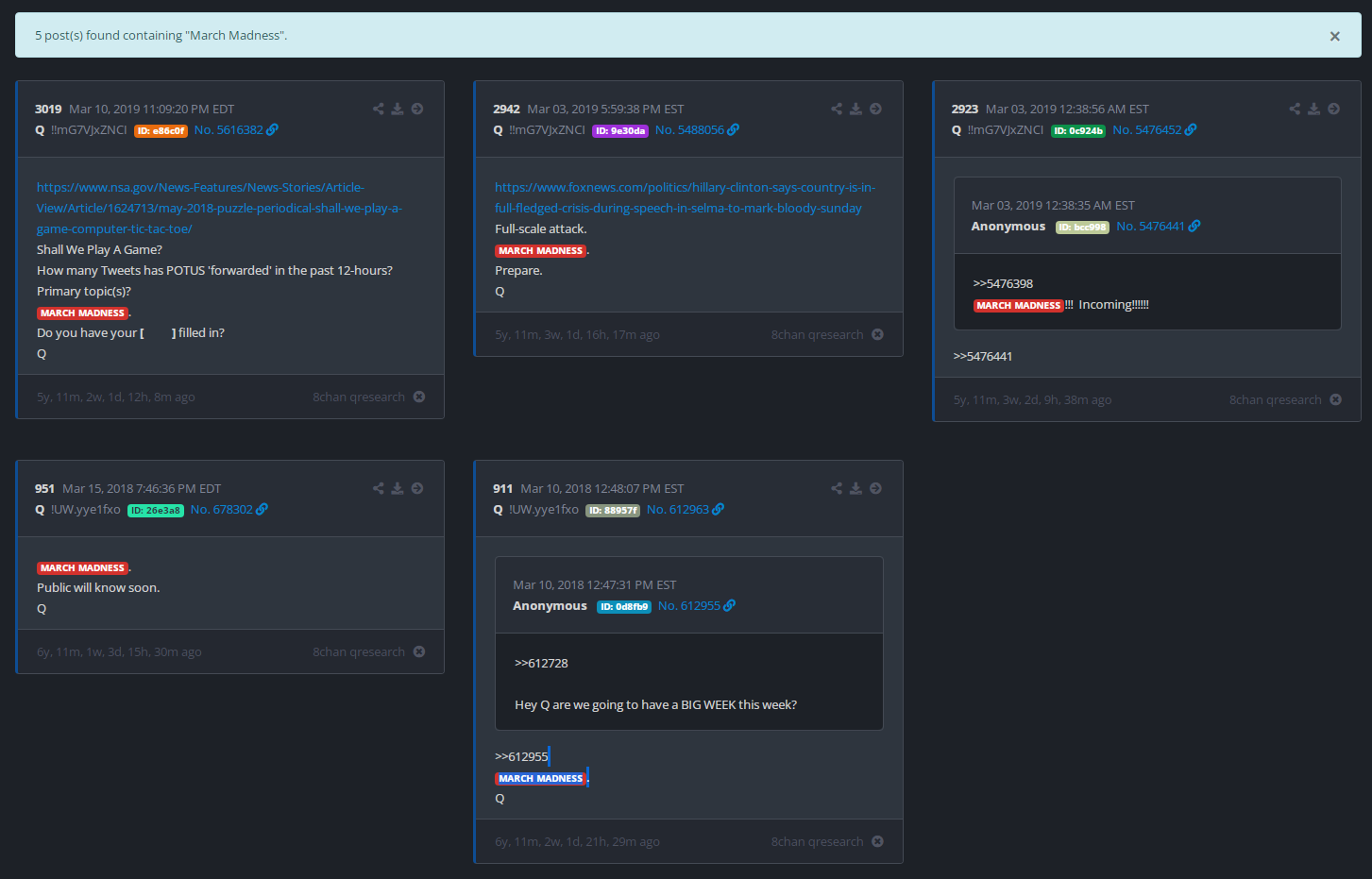Click 8chan qresearch label on post 3019
The image size is (1372, 879).
coord(359,397)
